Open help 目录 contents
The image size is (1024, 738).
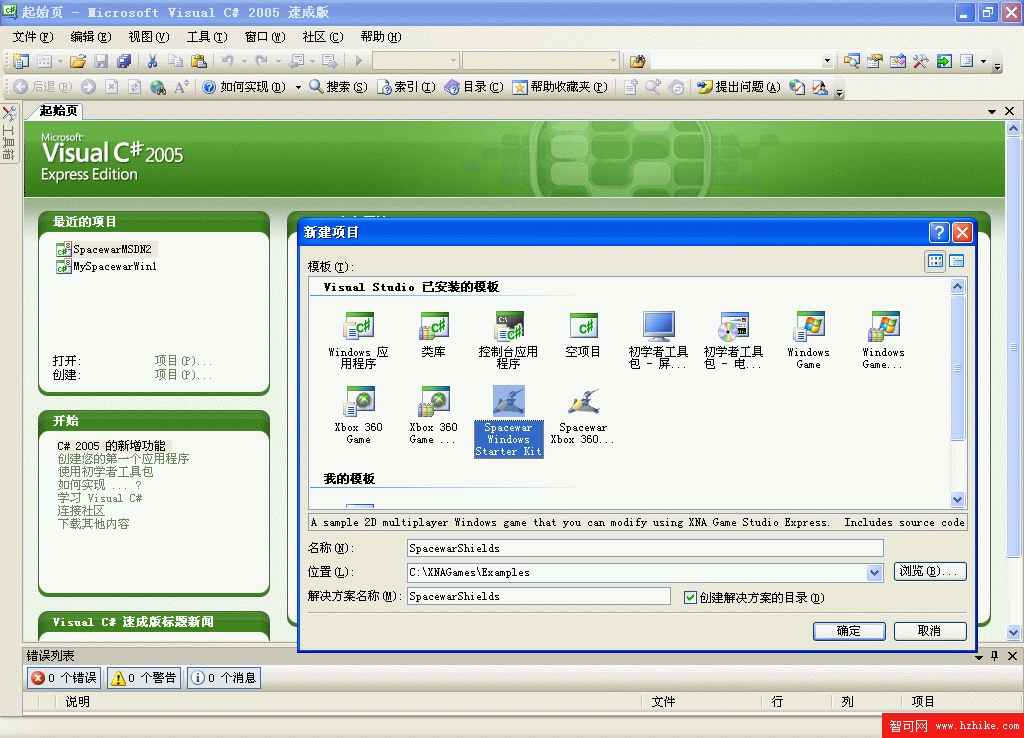(x=474, y=87)
